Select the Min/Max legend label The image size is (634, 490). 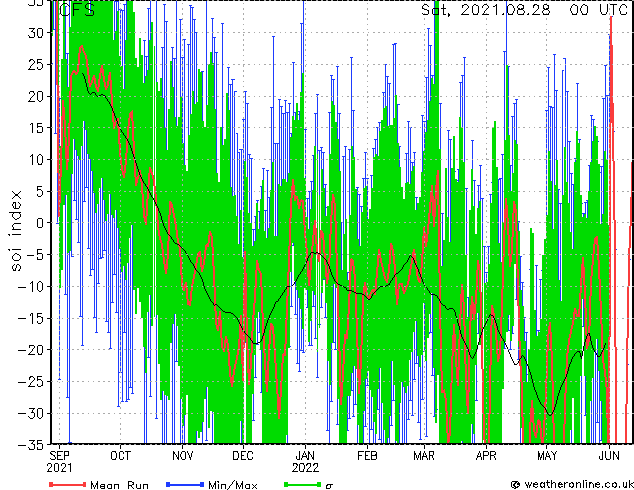tap(233, 485)
